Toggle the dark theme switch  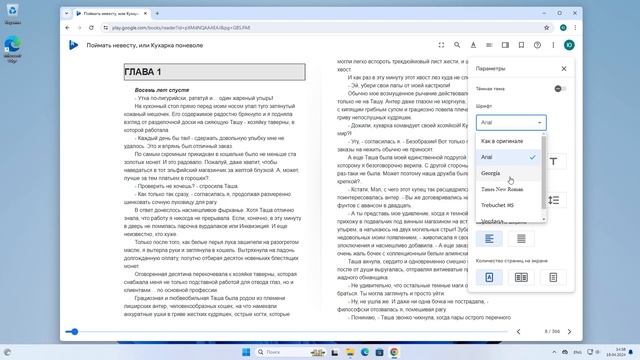[560, 89]
